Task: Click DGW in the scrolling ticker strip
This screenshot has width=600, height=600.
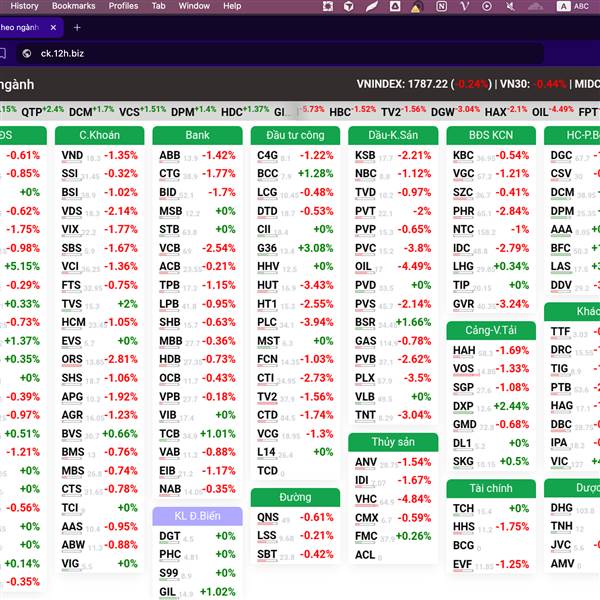Action: click(443, 112)
